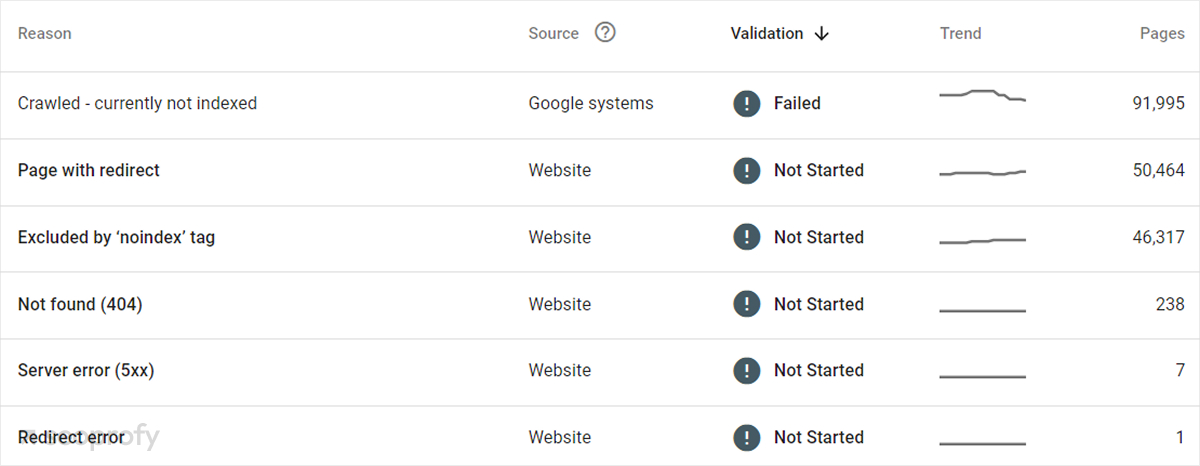Click trend sparkline for Crawled not indexed
The image size is (1200, 466).
[982, 96]
